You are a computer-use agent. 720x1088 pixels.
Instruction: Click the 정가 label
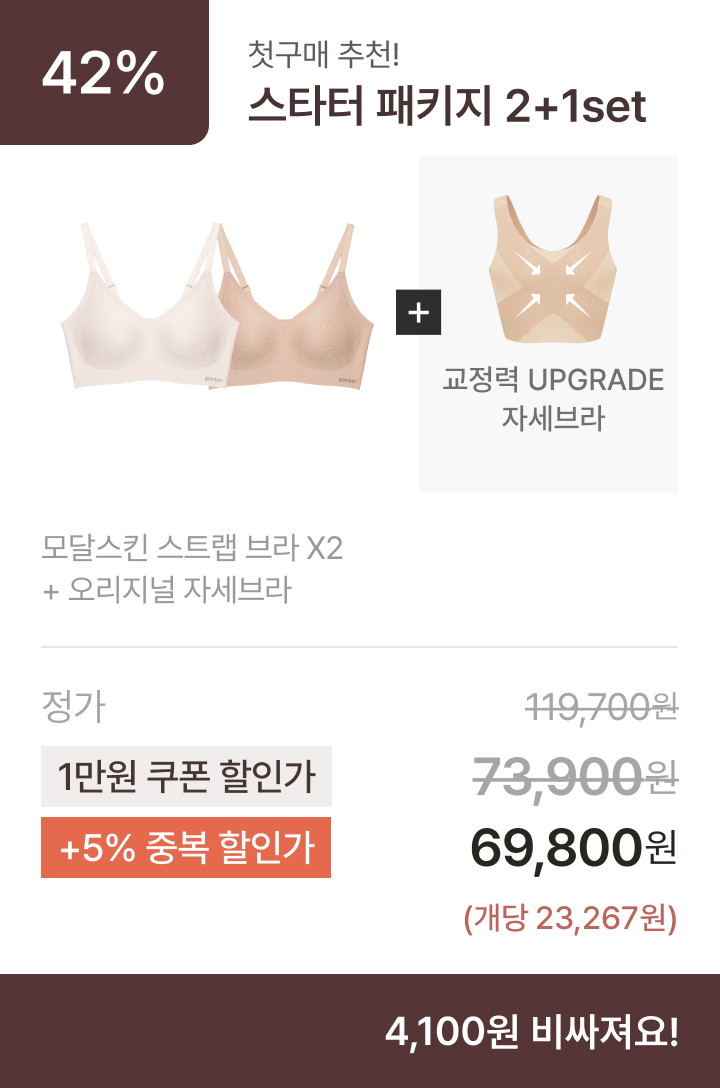(x=74, y=706)
